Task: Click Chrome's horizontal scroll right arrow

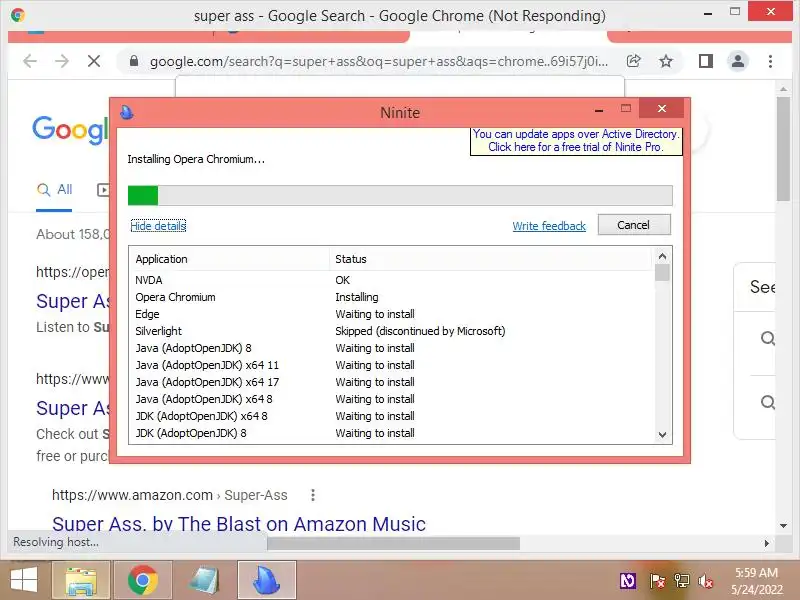Action: coord(766,543)
